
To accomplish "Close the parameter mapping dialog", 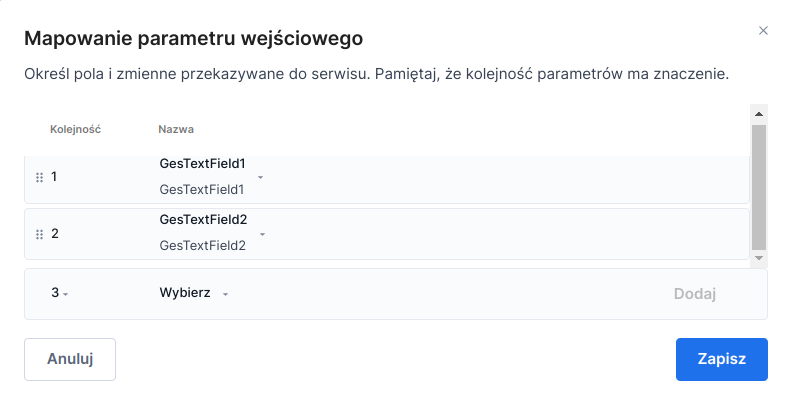I will point(763,31).
